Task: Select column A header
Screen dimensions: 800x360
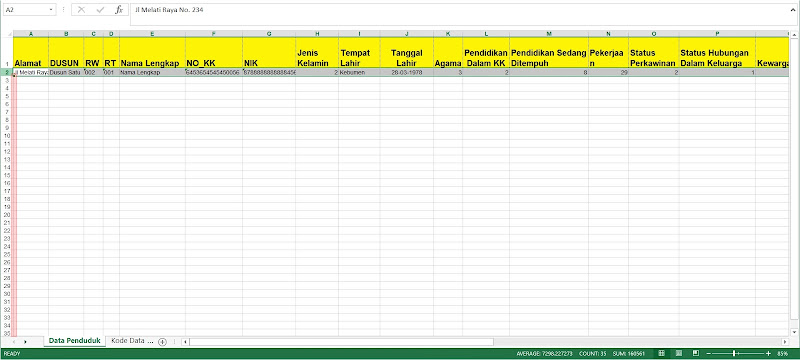Action: point(31,34)
